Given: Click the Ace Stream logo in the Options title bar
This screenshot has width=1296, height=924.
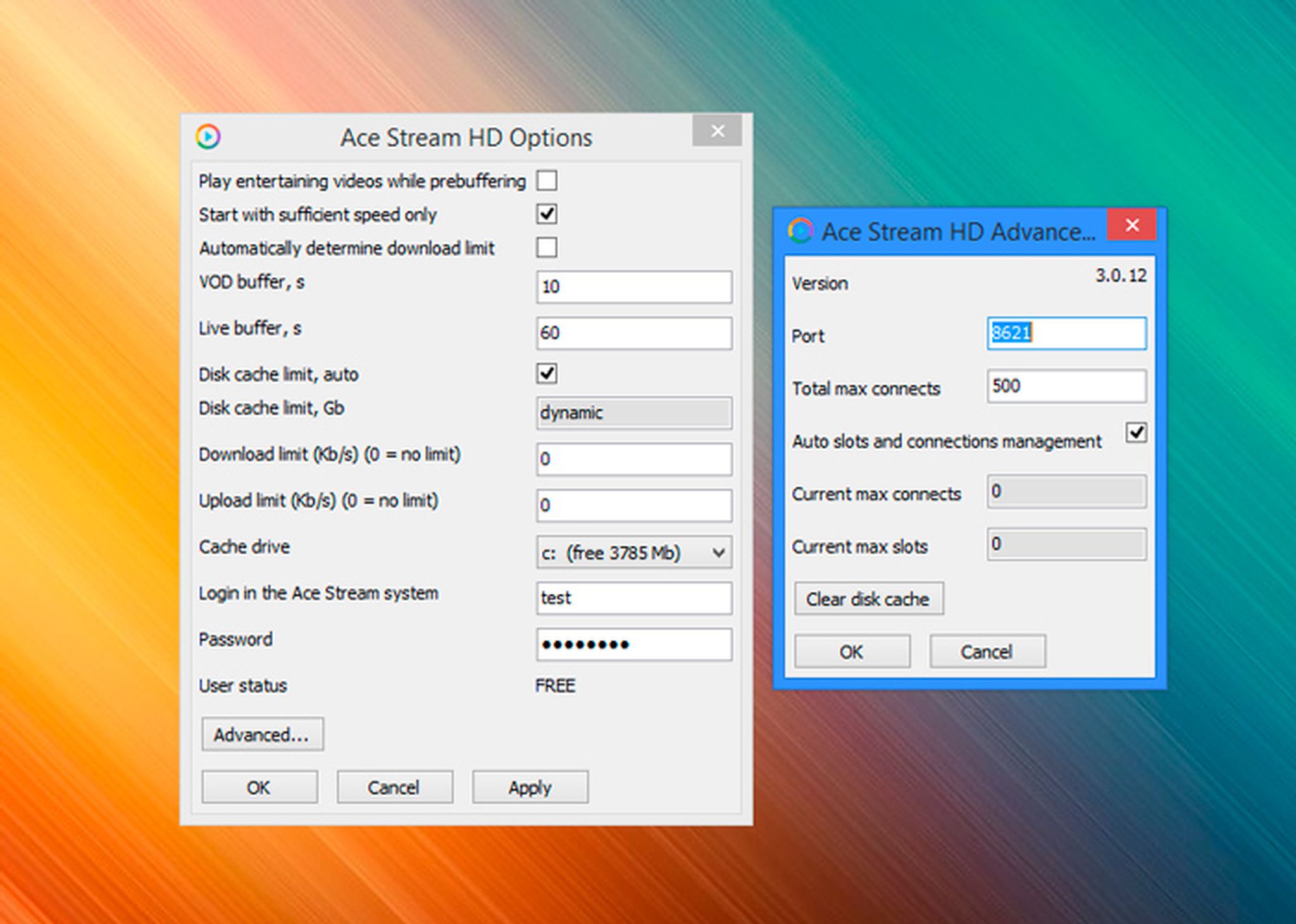Looking at the screenshot, I should (x=208, y=137).
